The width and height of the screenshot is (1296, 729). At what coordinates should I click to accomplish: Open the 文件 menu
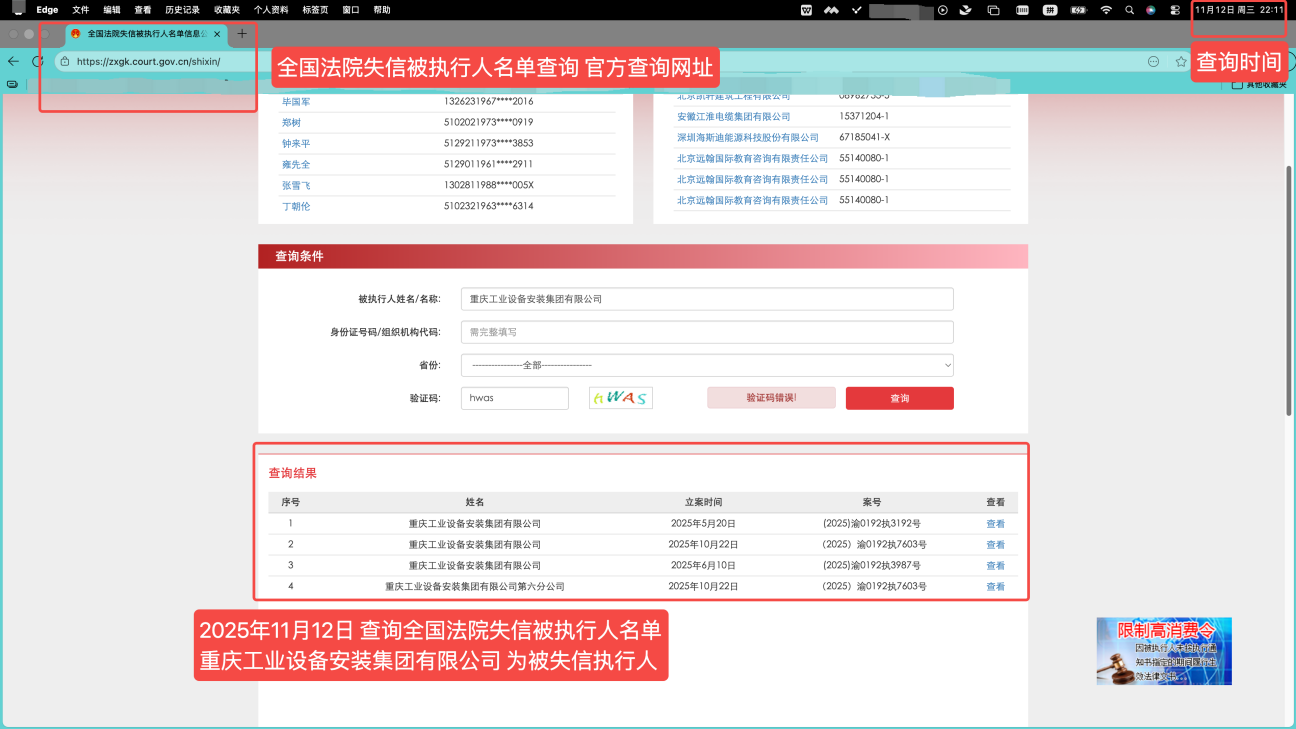coord(81,10)
